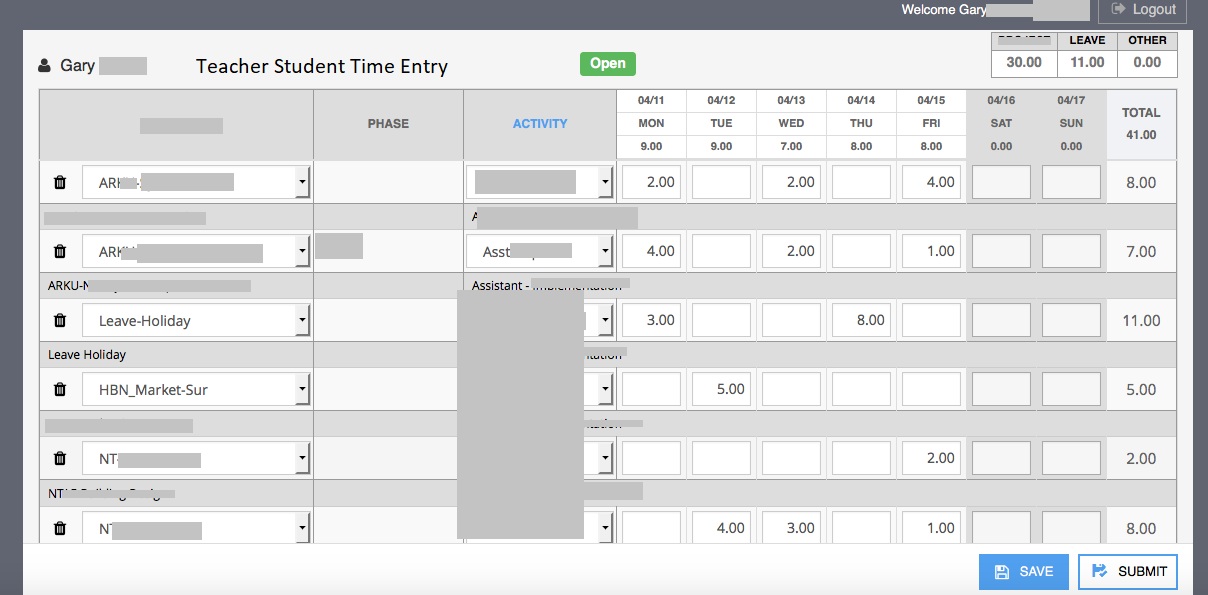The image size is (1208, 595).
Task: Click the PHASE column header
Action: [x=388, y=124]
